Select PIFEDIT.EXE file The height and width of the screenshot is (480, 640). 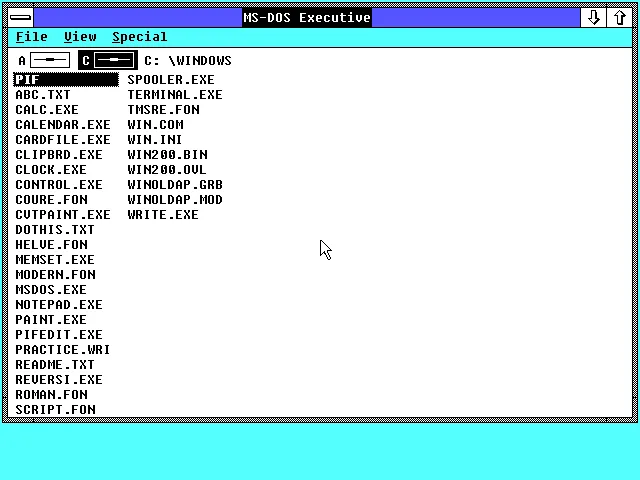tap(59, 335)
